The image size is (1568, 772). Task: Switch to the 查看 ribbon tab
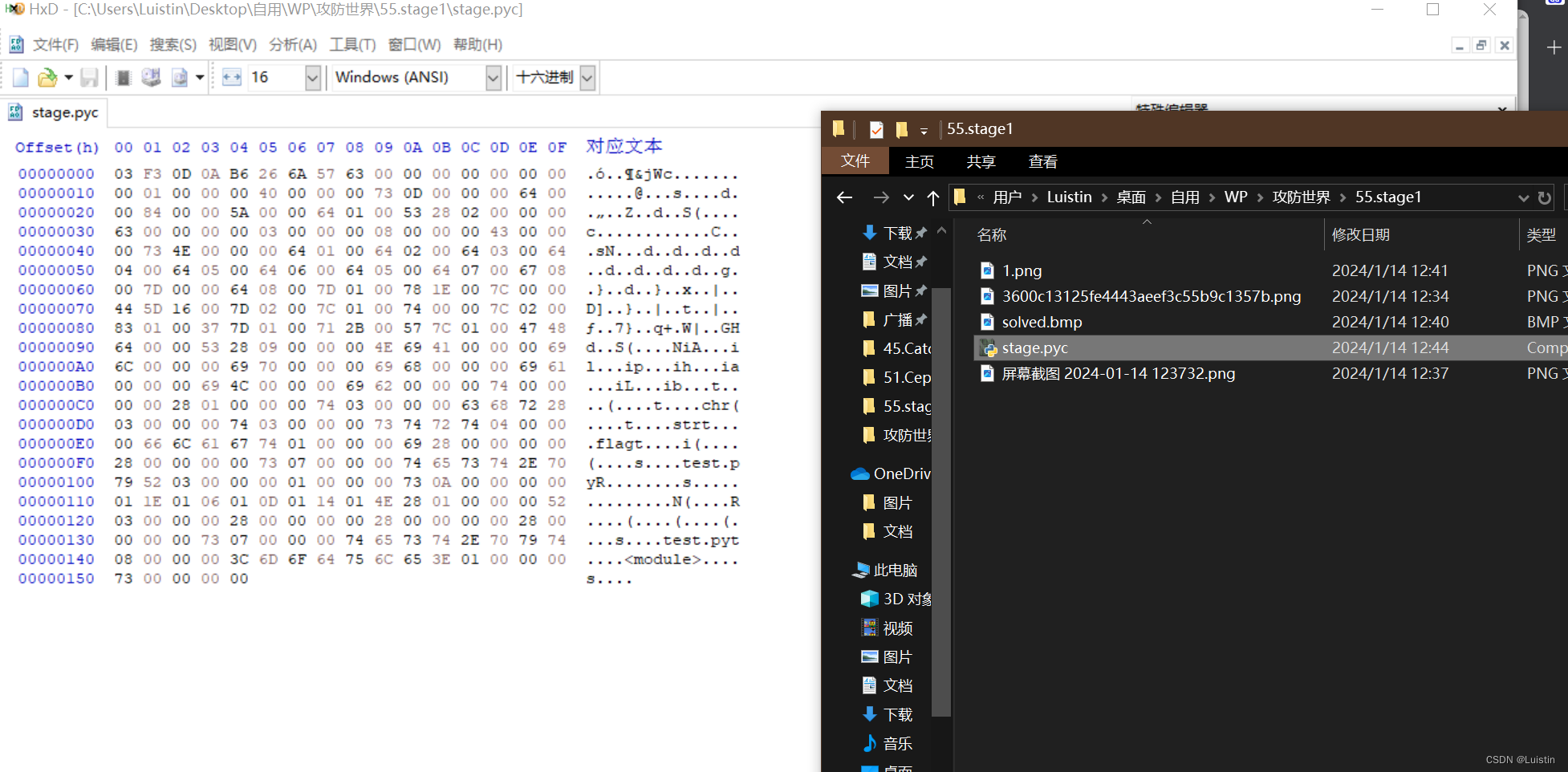[1042, 160]
